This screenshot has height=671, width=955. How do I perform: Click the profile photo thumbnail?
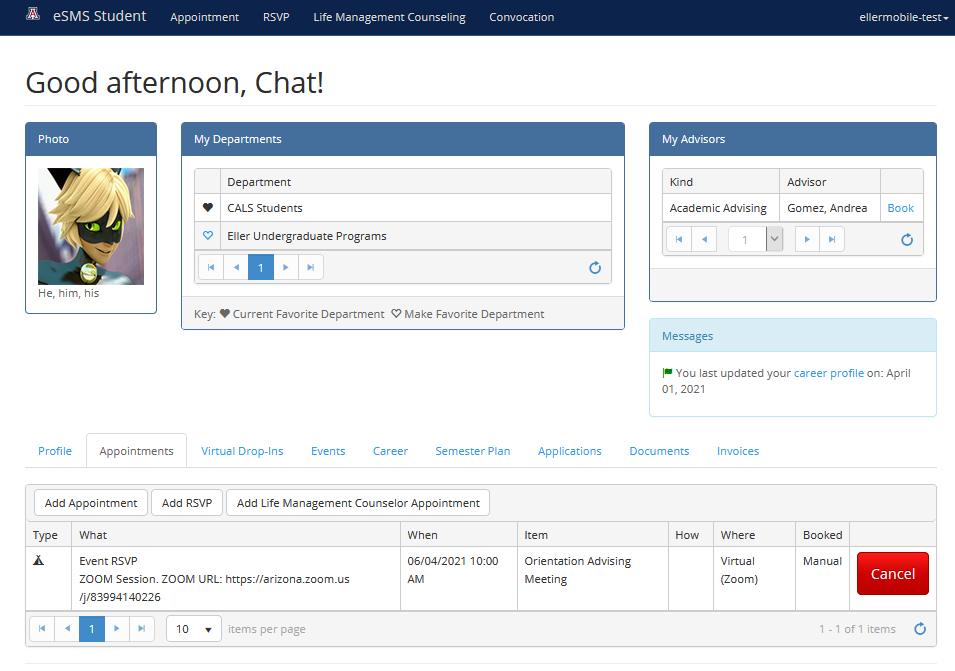coord(91,226)
